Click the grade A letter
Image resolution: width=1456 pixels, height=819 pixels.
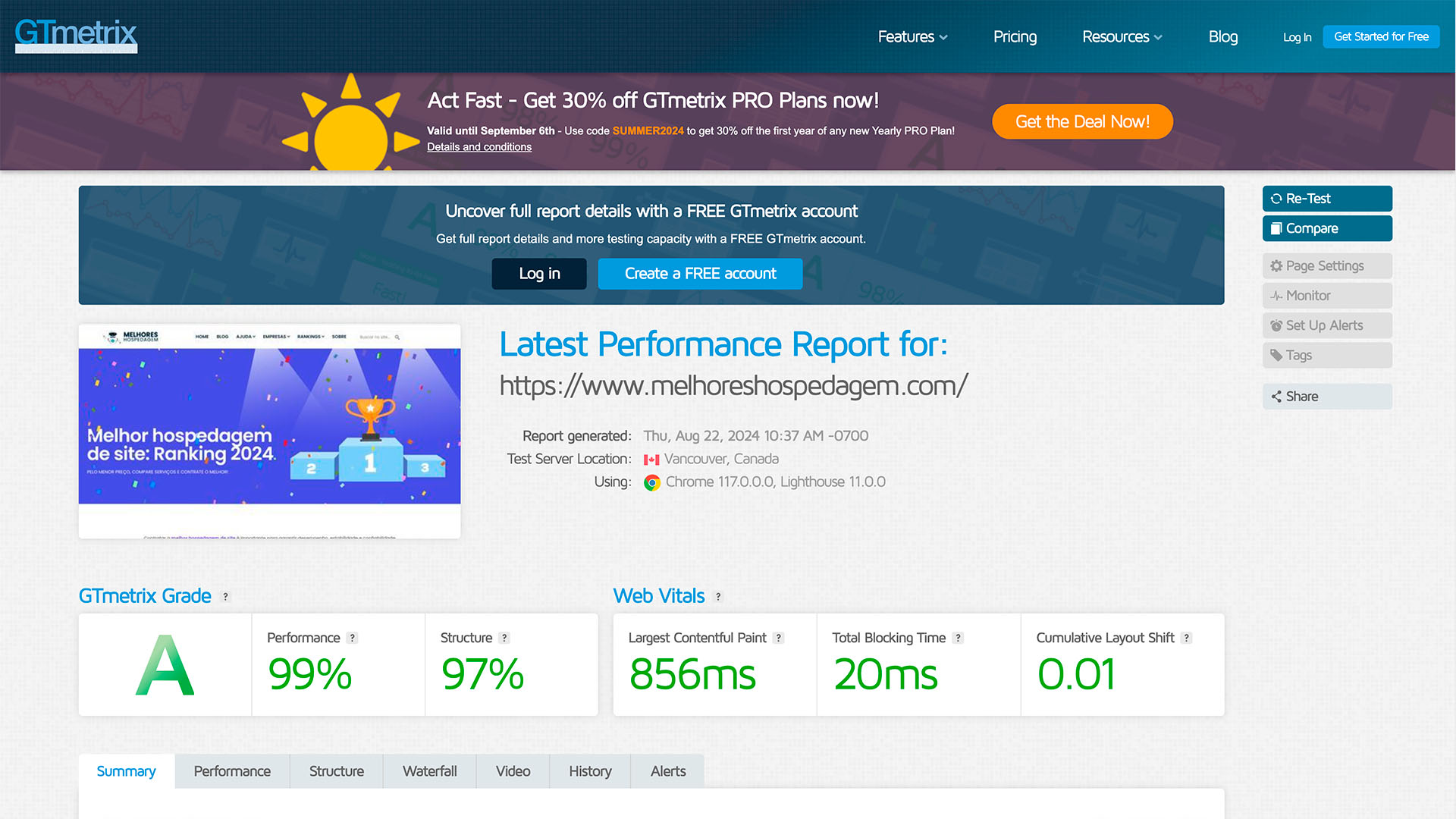click(x=165, y=666)
